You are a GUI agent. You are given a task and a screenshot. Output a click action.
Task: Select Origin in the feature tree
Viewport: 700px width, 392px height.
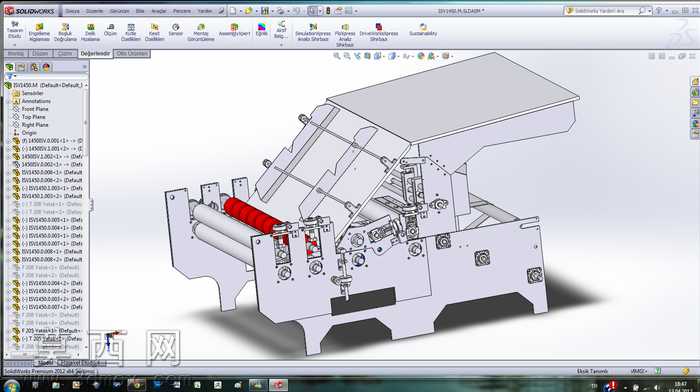tap(29, 133)
